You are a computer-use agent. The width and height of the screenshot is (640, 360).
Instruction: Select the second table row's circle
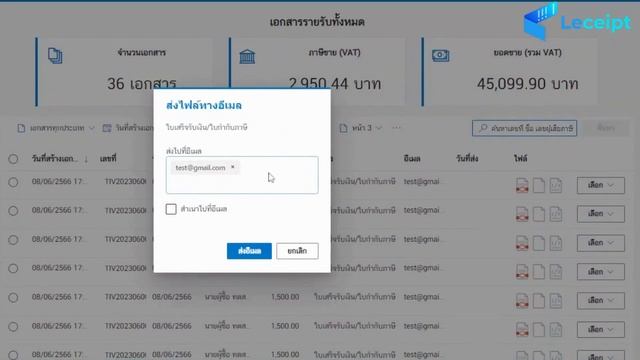pos(13,211)
